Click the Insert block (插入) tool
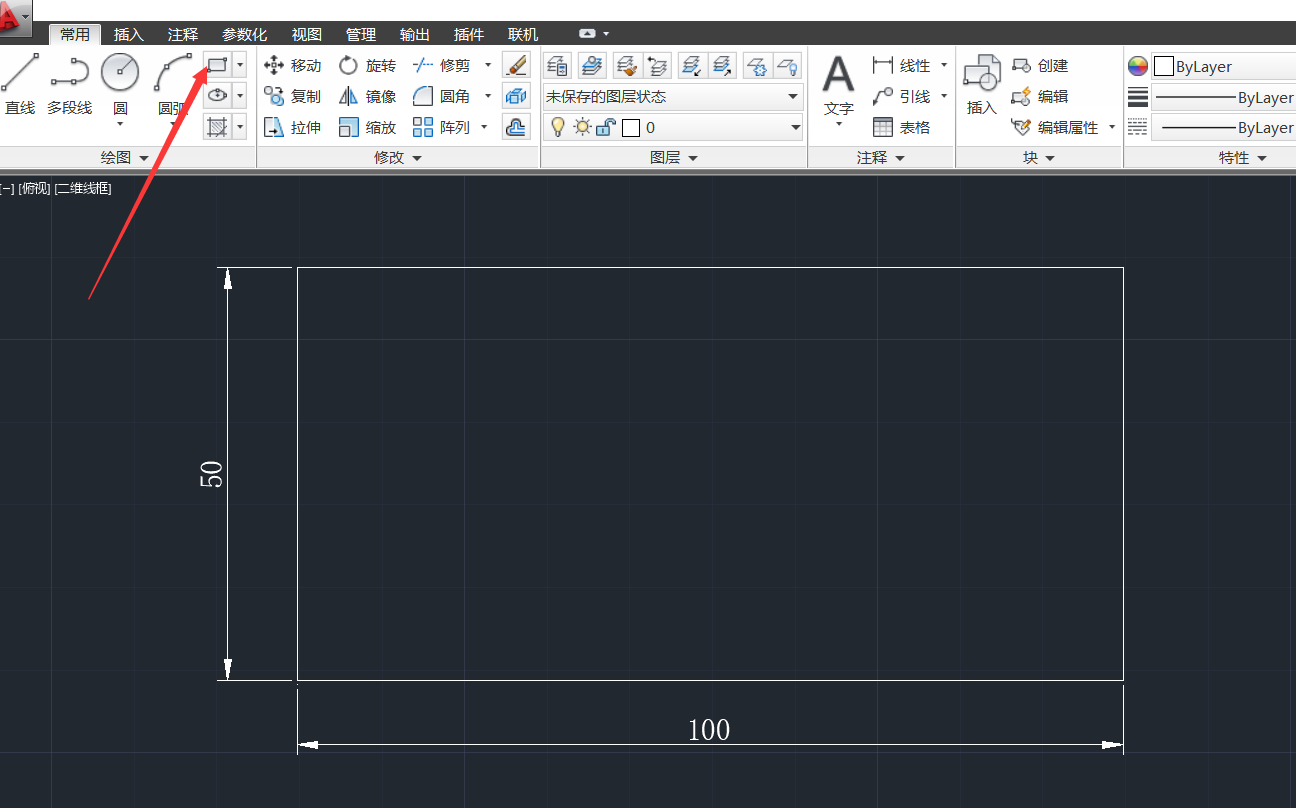 pos(982,86)
